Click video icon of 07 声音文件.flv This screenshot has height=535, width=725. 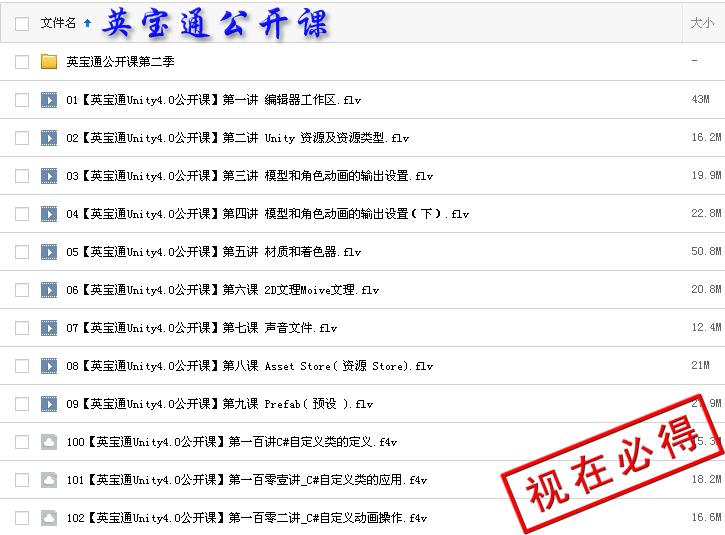[x=49, y=328]
